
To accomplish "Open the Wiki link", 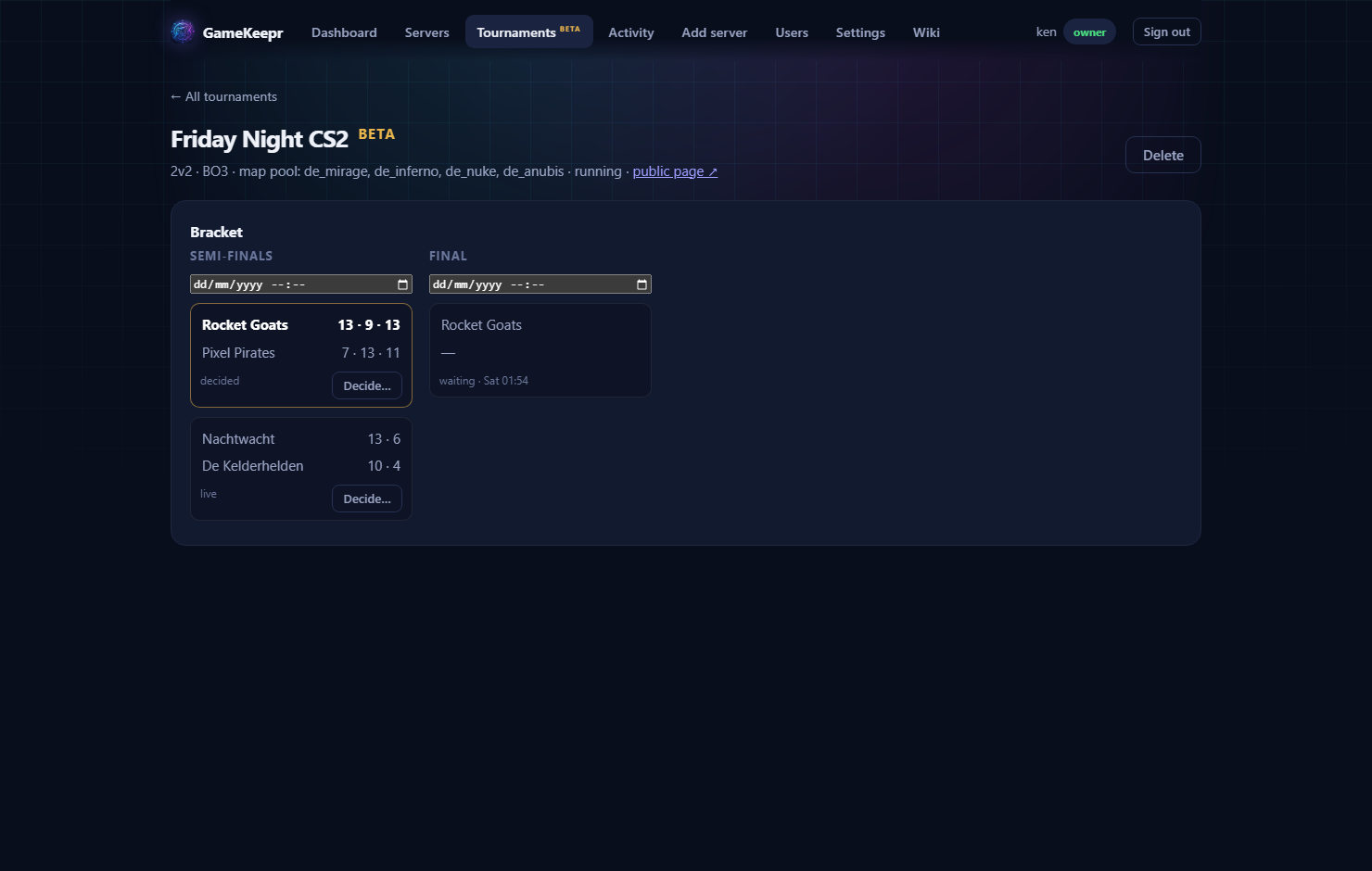I will (x=926, y=32).
